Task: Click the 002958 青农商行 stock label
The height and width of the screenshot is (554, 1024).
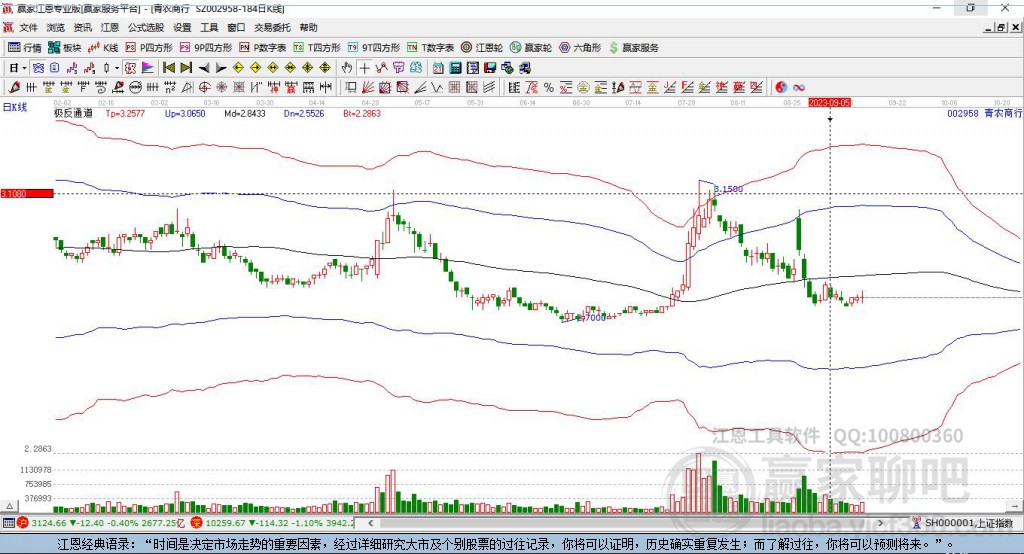Action: pos(984,114)
